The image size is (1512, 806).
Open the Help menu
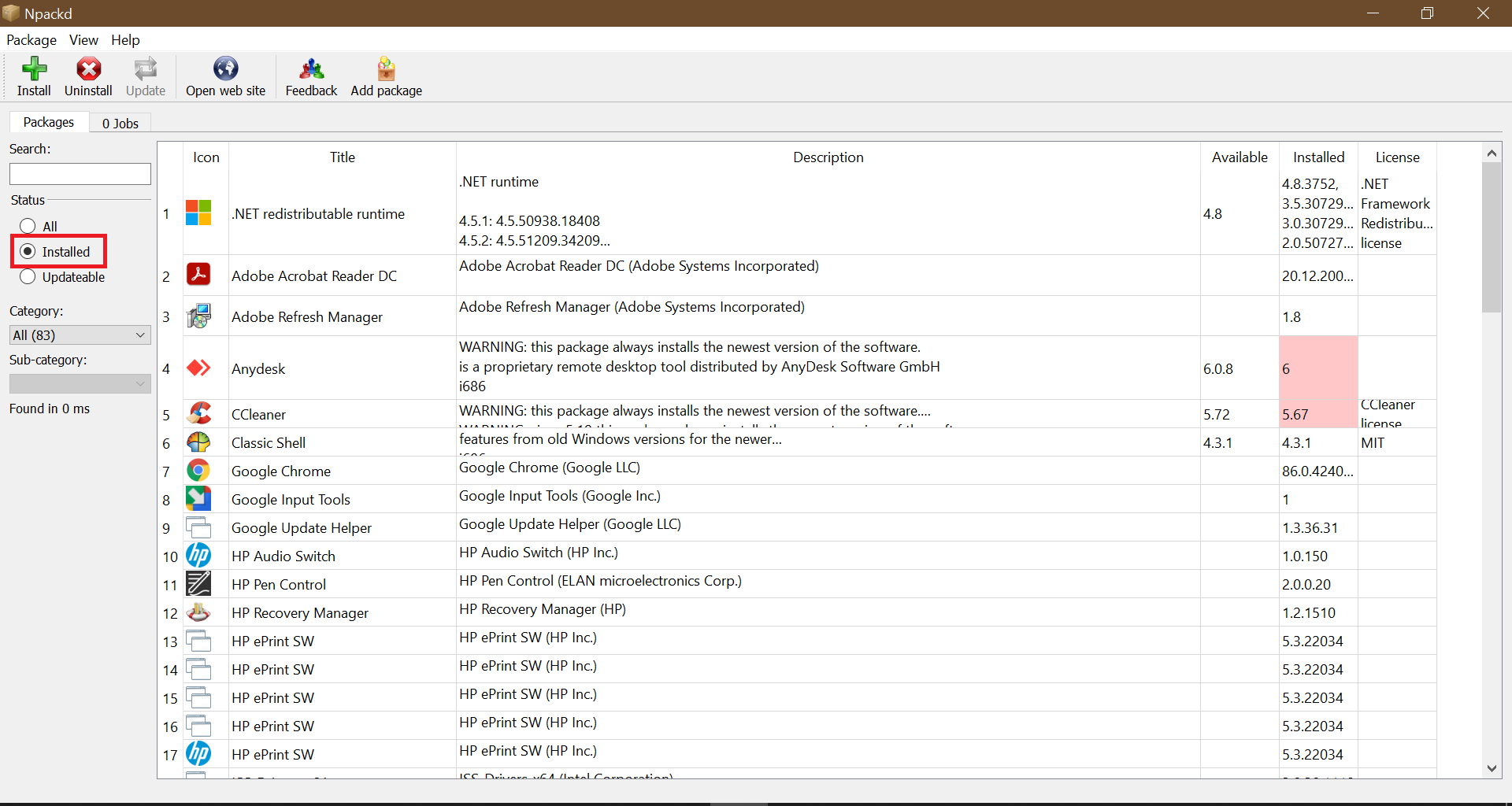[x=125, y=39]
